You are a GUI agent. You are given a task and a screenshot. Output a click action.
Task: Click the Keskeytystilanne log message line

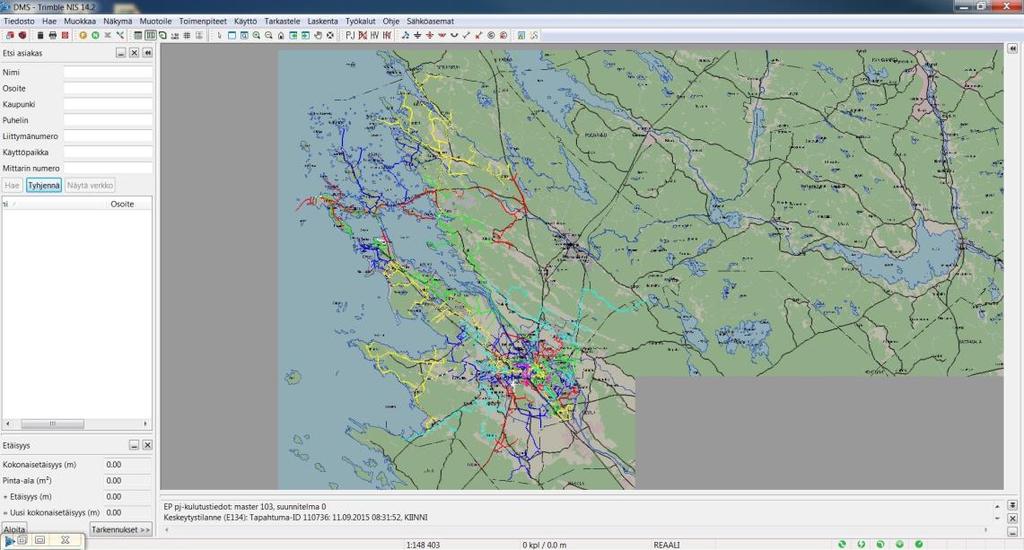tap(295, 517)
